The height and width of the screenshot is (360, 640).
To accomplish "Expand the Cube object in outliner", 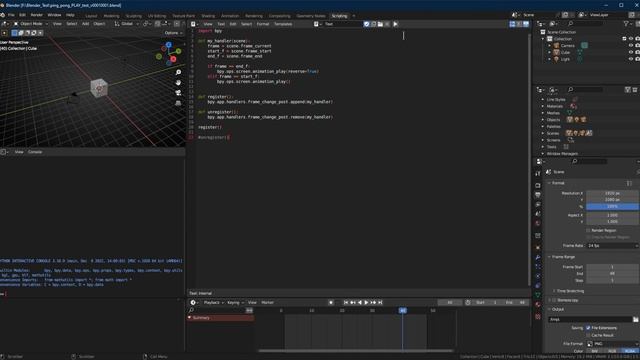I will point(550,52).
